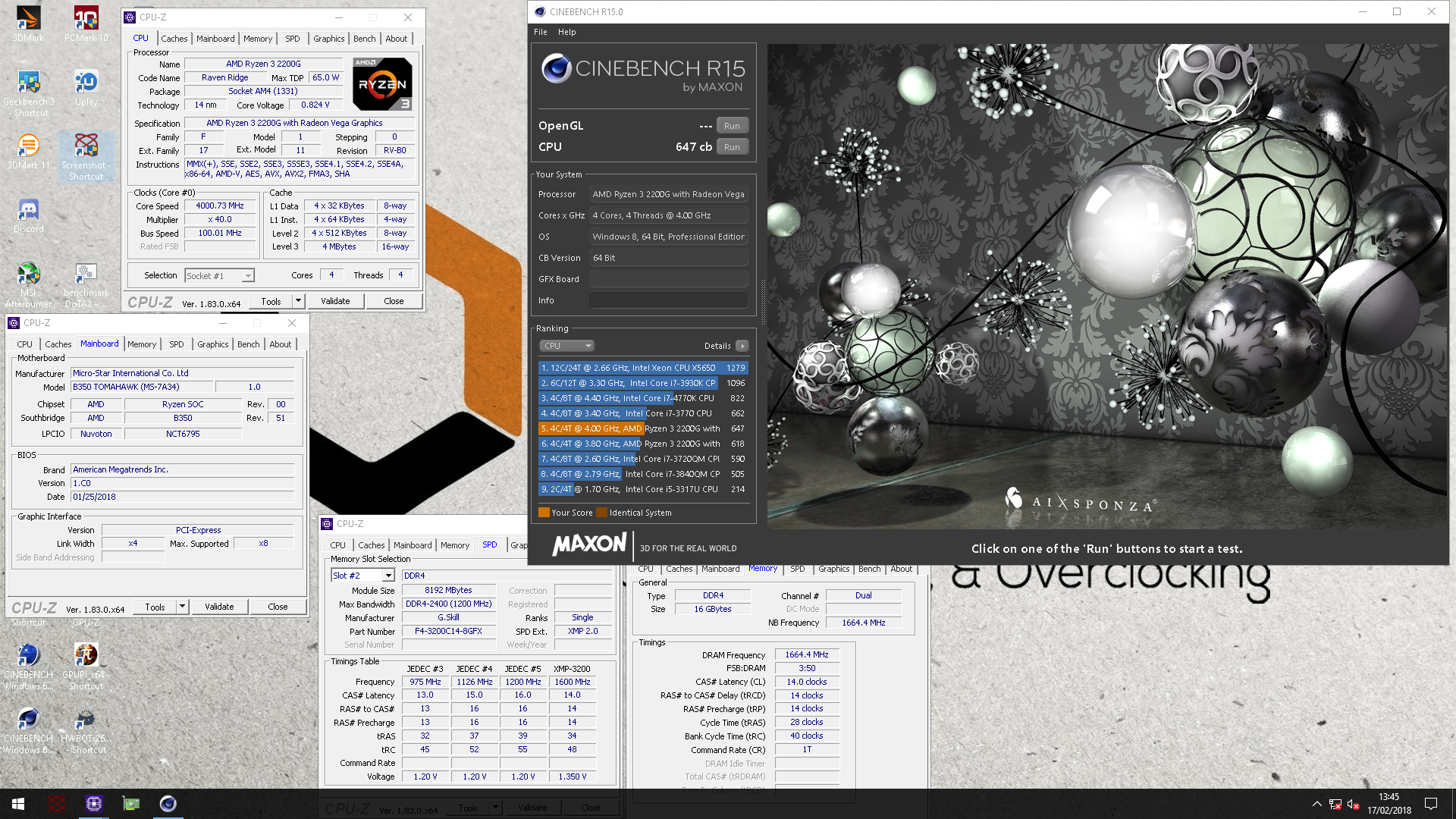Open Memory tab in Mainboard CPU-Z window
The width and height of the screenshot is (1456, 819).
[x=142, y=344]
